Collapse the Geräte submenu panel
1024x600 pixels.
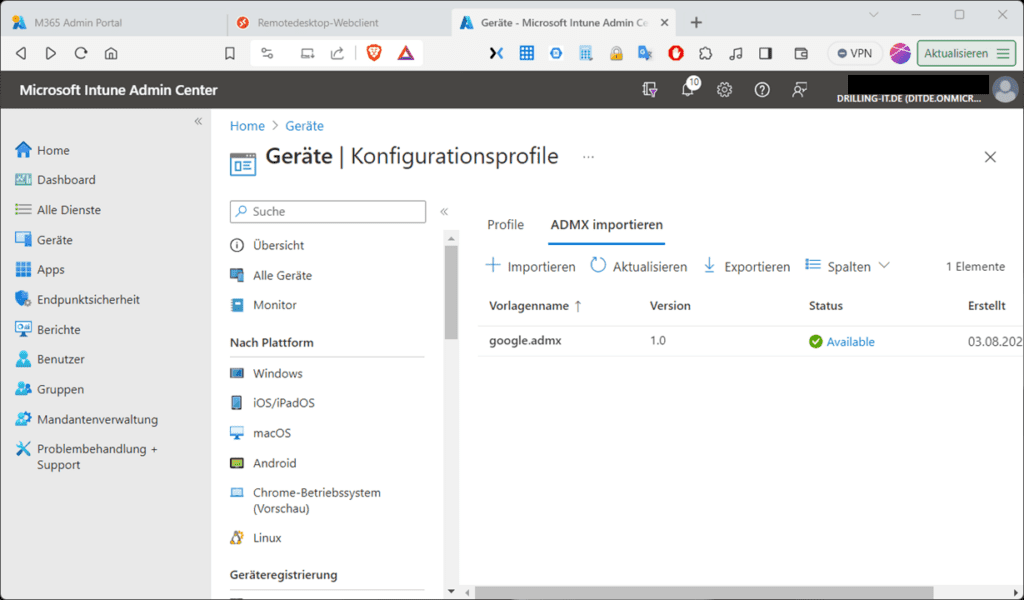[444, 212]
